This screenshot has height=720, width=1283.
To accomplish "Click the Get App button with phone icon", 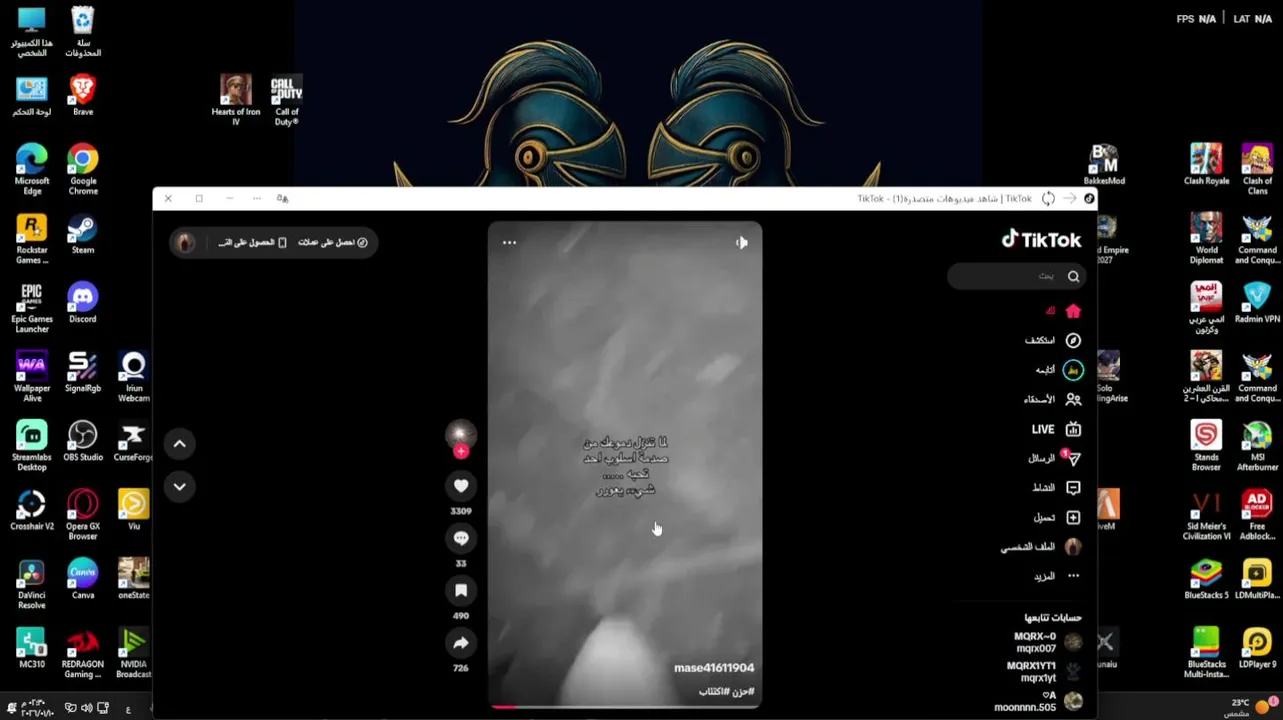I will click(x=253, y=242).
